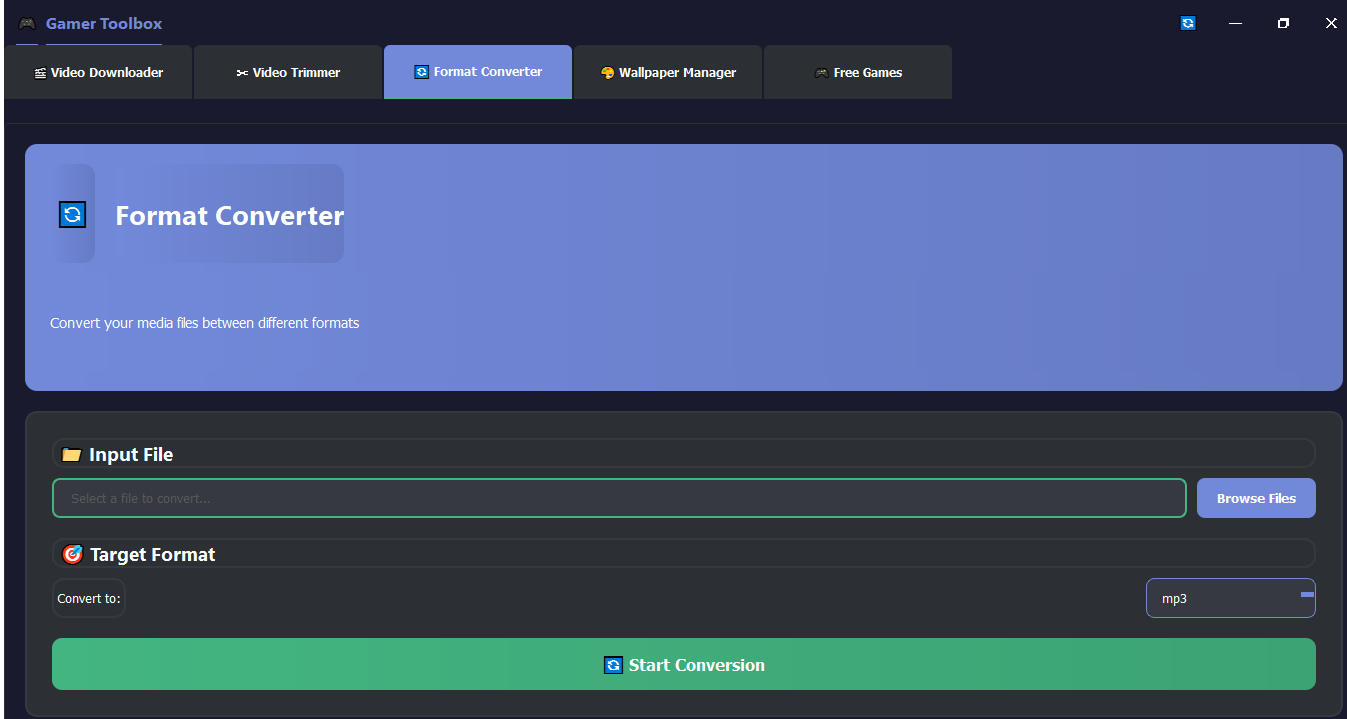
Task: Click the Target Format bullseye icon
Action: (x=72, y=554)
